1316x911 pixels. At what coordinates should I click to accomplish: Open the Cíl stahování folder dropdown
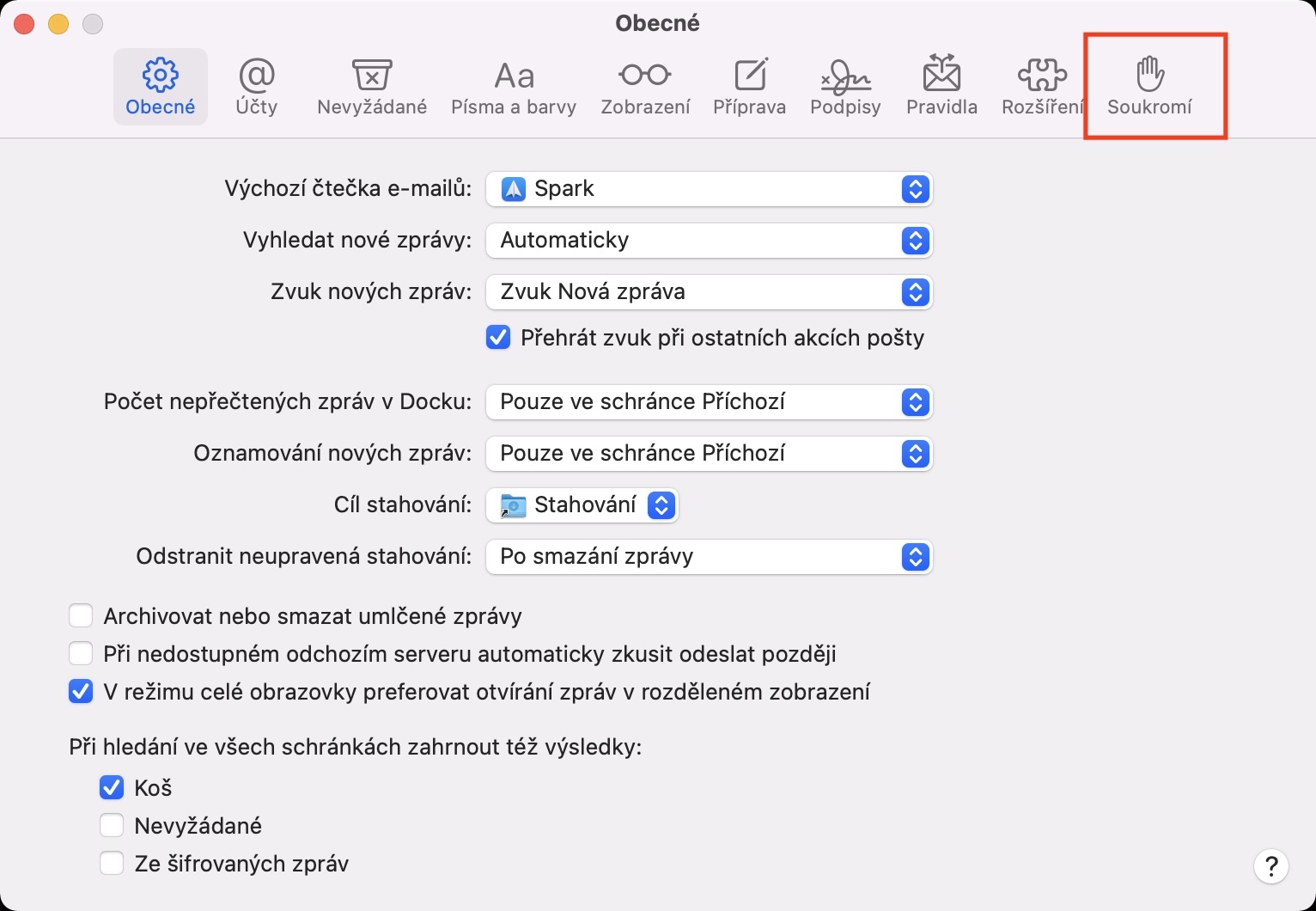[582, 505]
